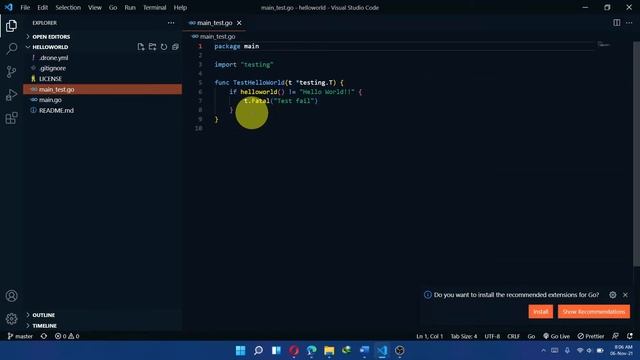Click Prettier in status bar

pyautogui.click(x=591, y=336)
